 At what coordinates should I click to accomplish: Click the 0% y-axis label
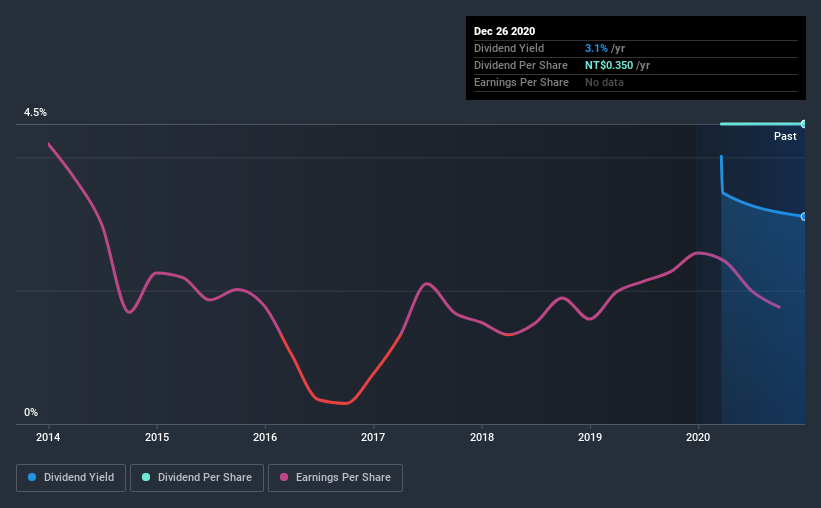coord(31,412)
